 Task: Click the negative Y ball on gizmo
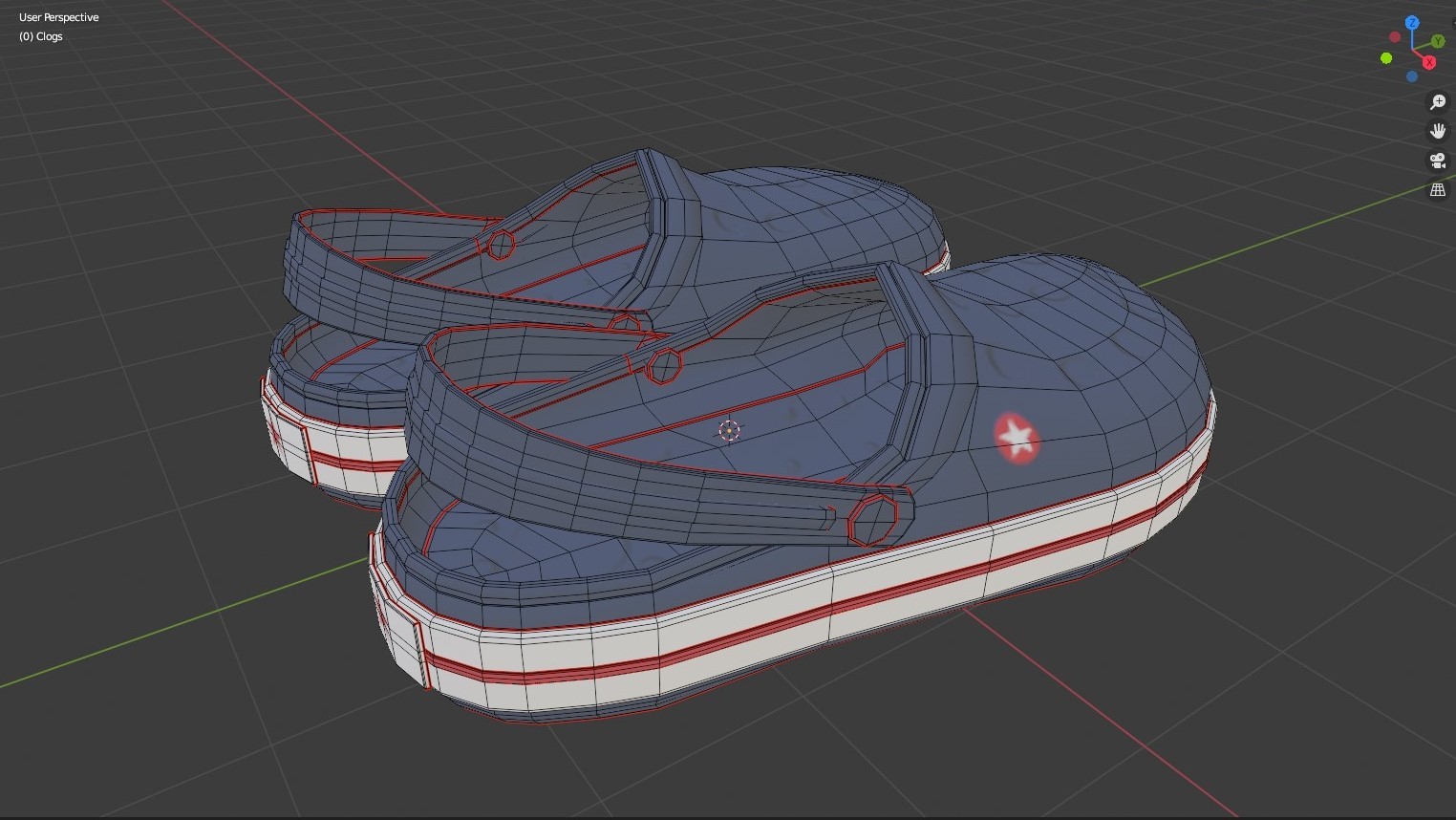click(x=1386, y=57)
